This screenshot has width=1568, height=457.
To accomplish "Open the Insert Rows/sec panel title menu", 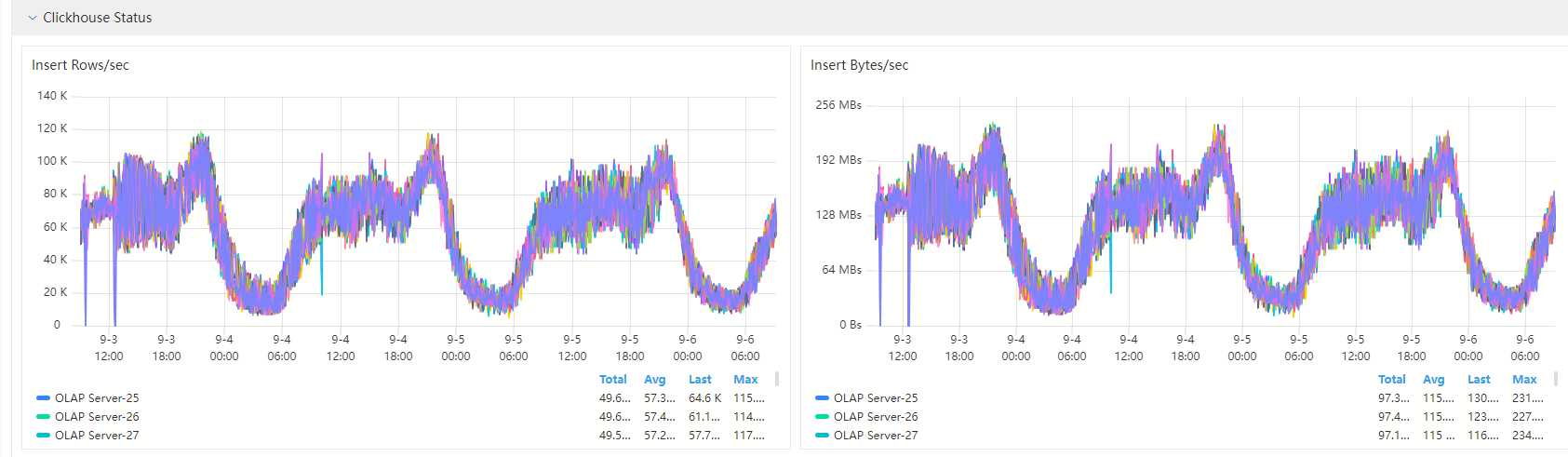I will [80, 65].
